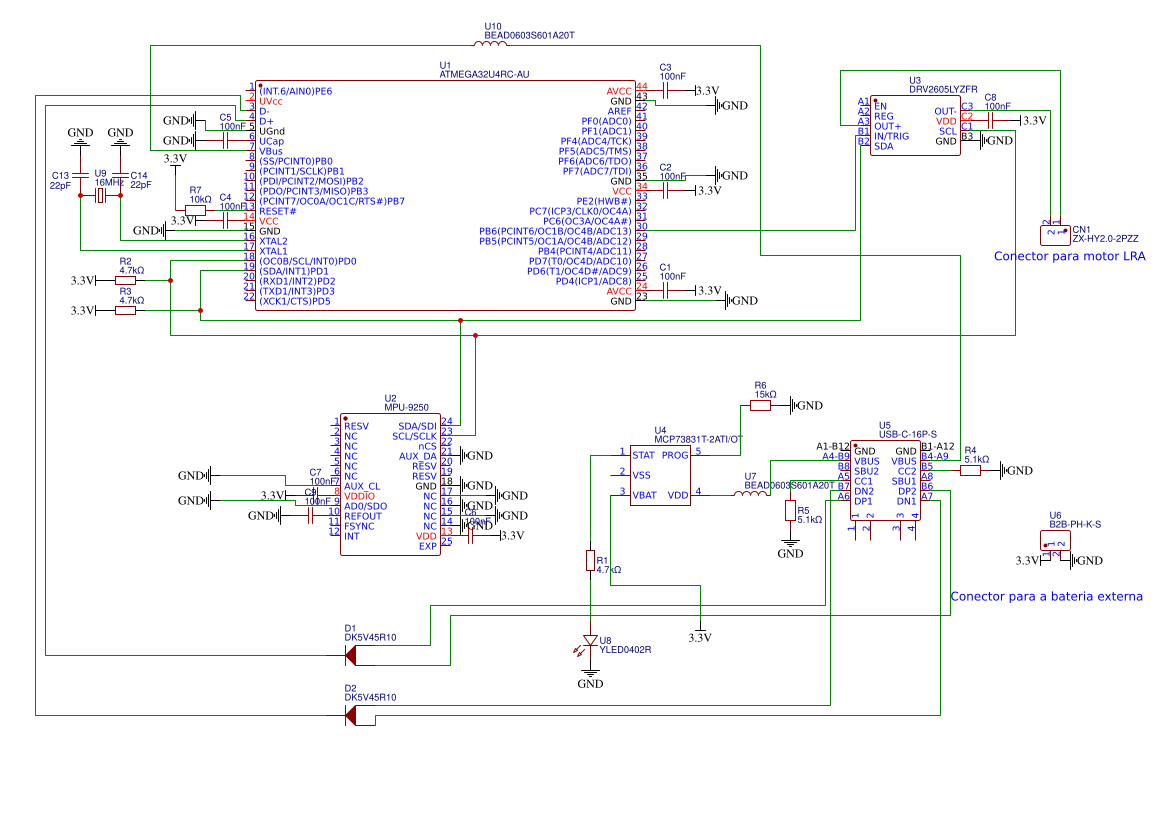Click the 16MHz crystal symbol U9
1169x827 pixels.
click(99, 195)
